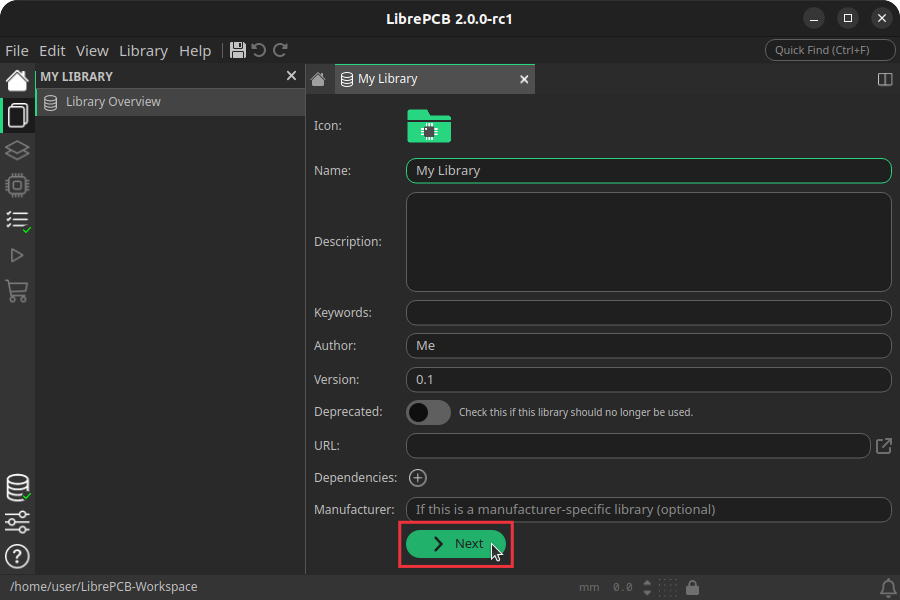Open the Home sidebar icon
900x600 pixels.
click(x=17, y=79)
